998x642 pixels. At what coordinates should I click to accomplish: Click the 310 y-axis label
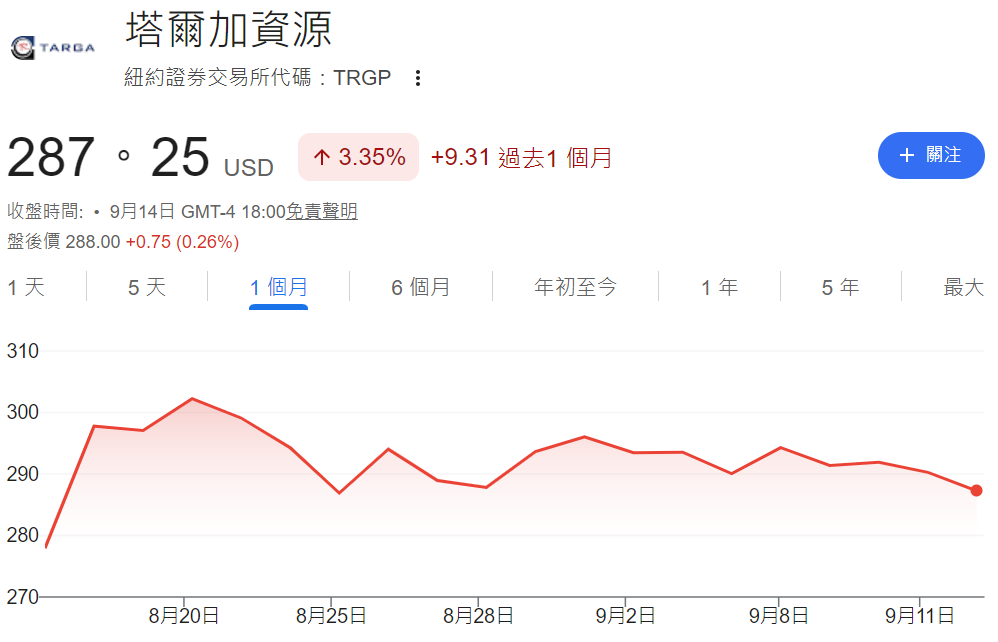pyautogui.click(x=23, y=351)
